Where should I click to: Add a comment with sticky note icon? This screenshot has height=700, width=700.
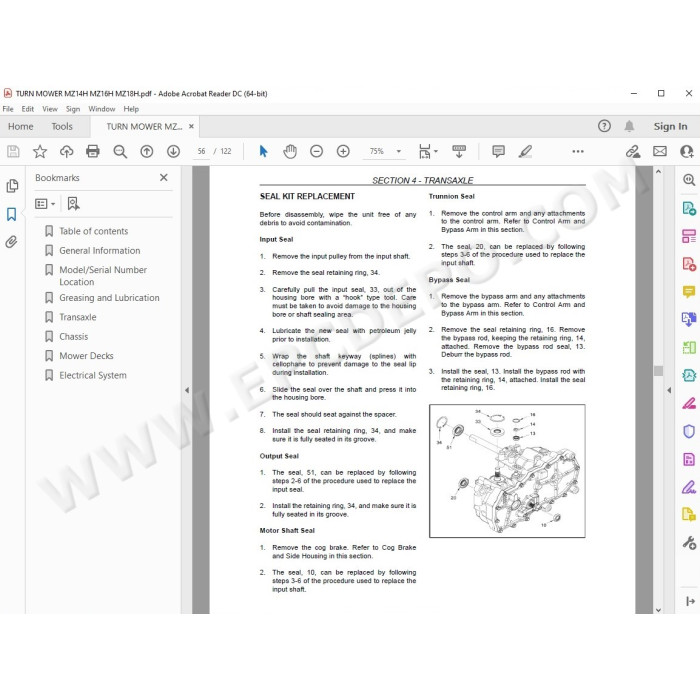(x=498, y=151)
